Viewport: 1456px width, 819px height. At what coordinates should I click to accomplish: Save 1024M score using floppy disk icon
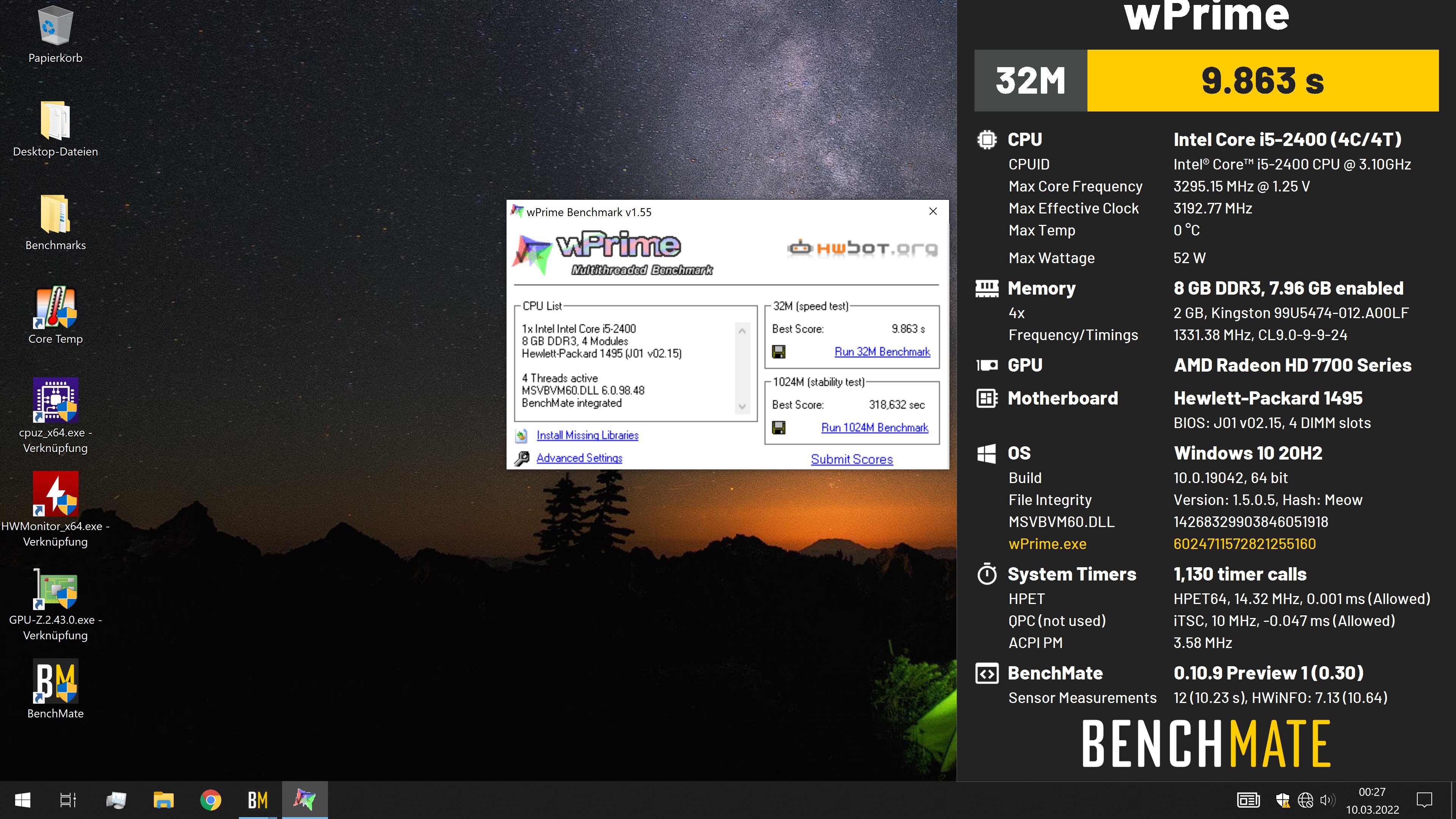coord(779,428)
